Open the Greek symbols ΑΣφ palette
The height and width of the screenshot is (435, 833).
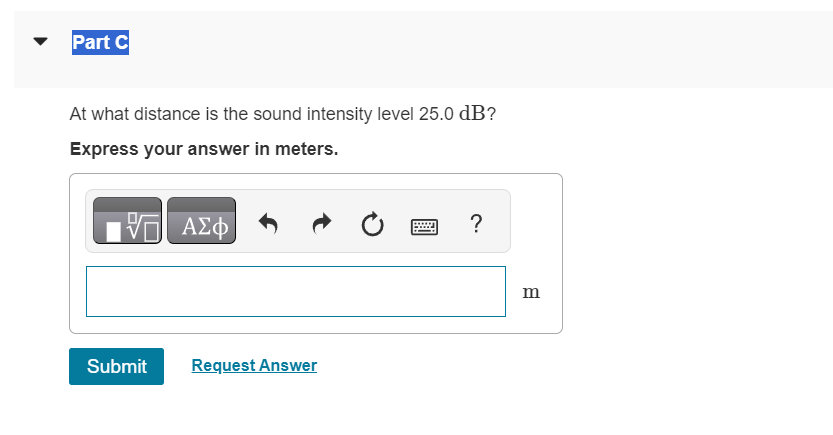(x=202, y=222)
